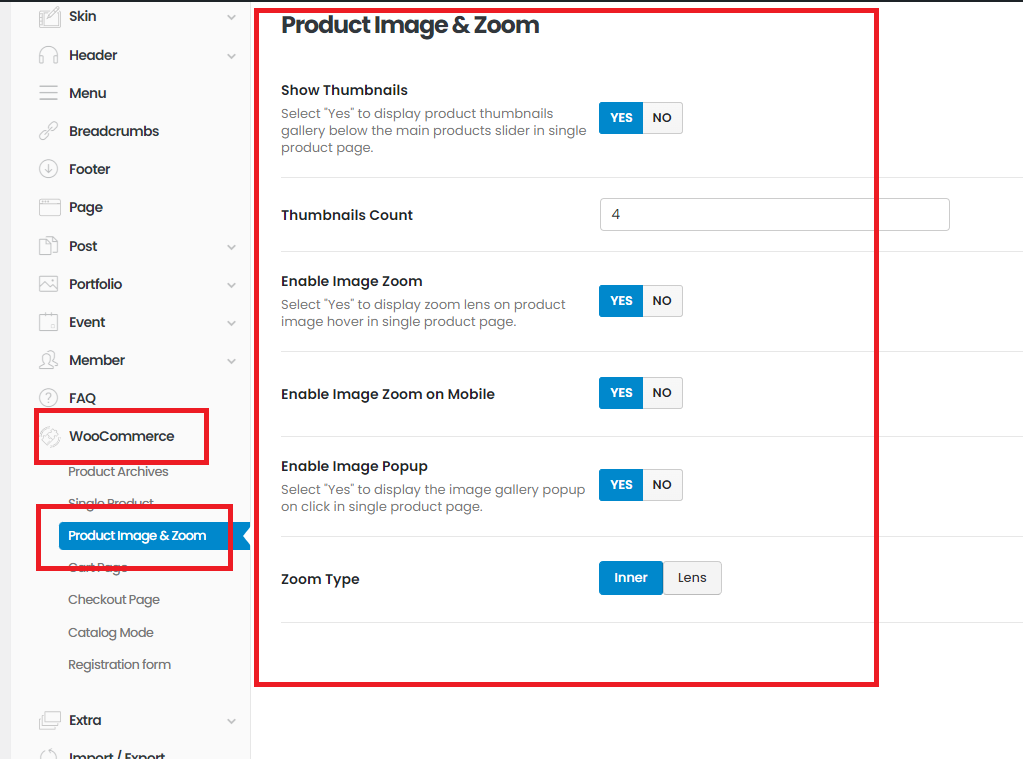Open the Product Archives submenu item
This screenshot has height=759, width=1023.
pos(118,472)
